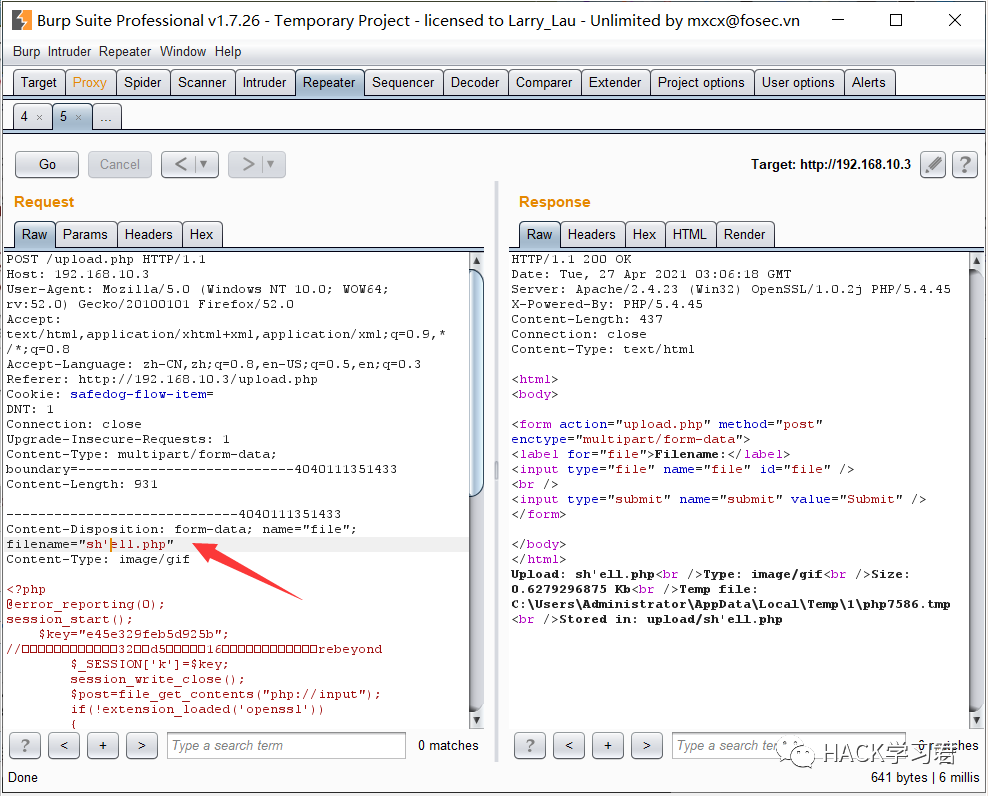Go to next match in Request search
The image size is (988, 796).
pos(142,746)
